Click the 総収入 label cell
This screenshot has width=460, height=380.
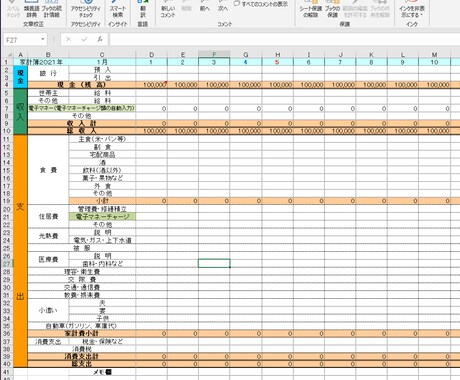[x=82, y=131]
